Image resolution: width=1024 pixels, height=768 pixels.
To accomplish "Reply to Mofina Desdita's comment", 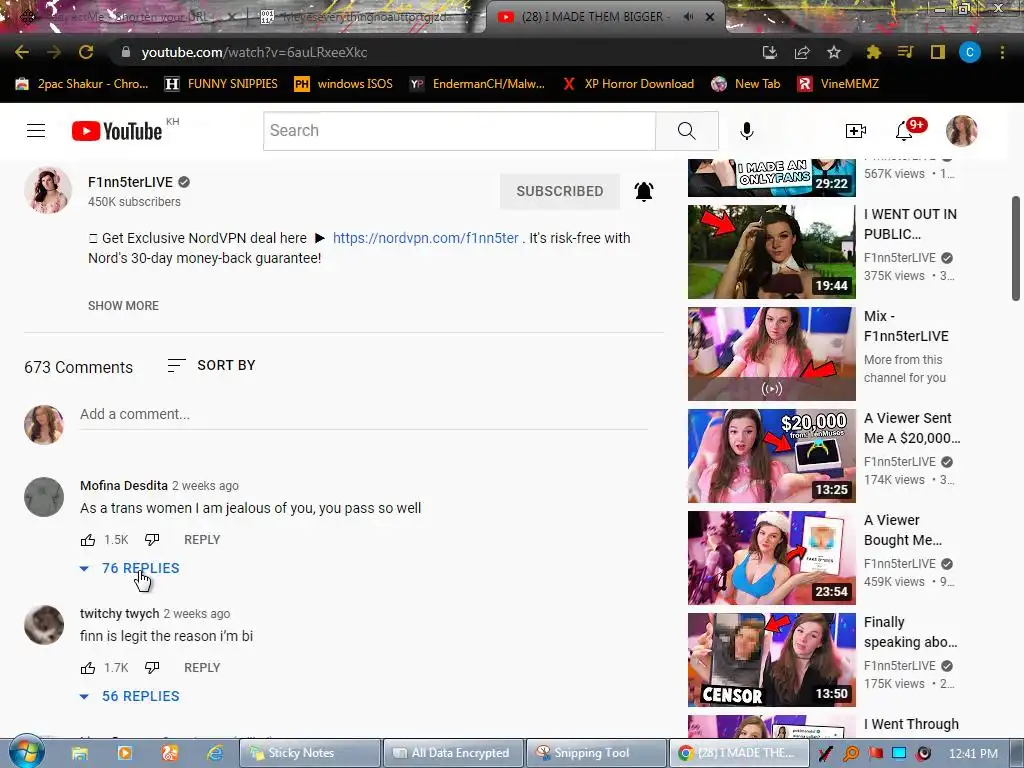I will tap(202, 540).
